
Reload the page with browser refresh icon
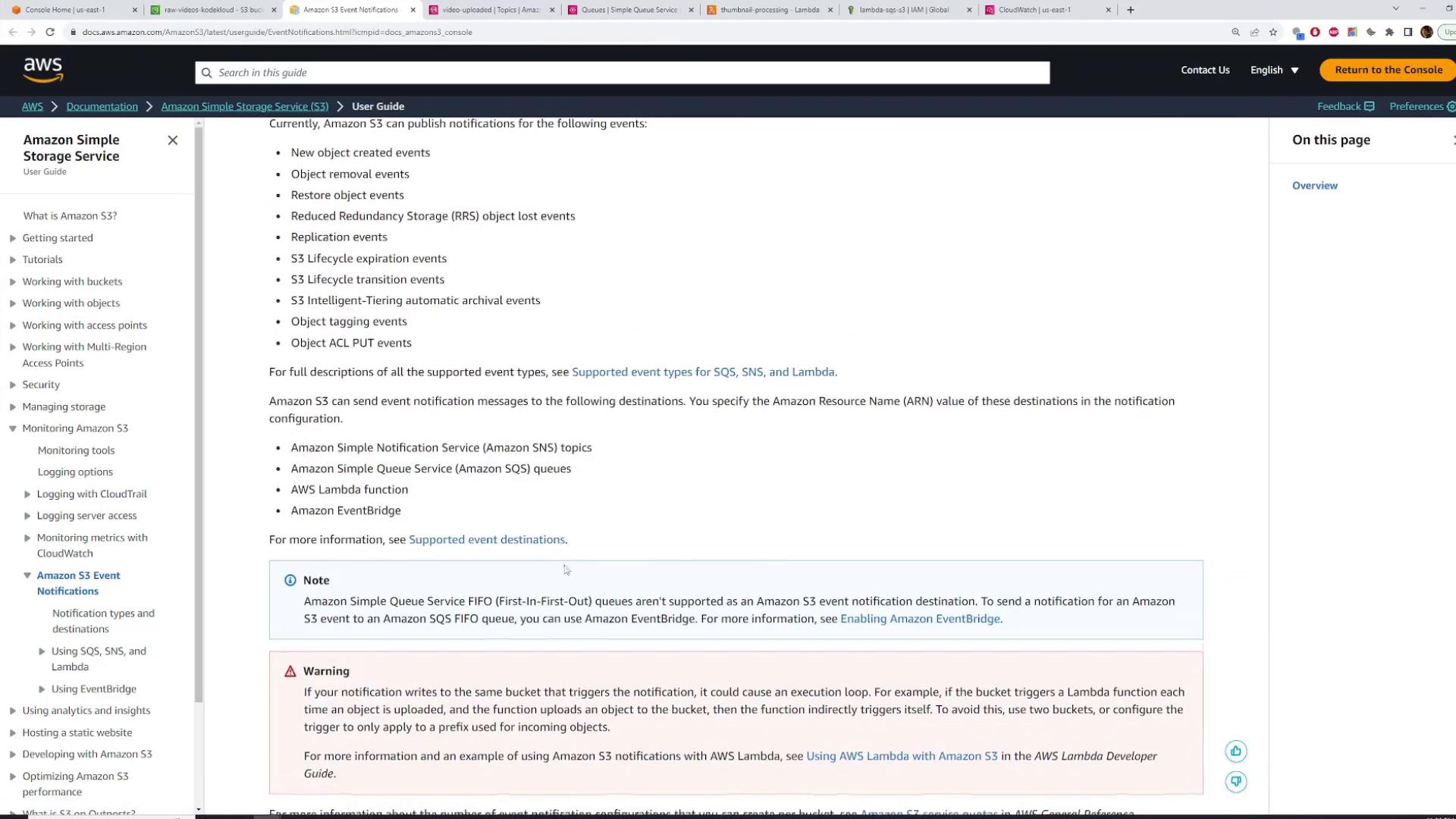click(x=50, y=32)
